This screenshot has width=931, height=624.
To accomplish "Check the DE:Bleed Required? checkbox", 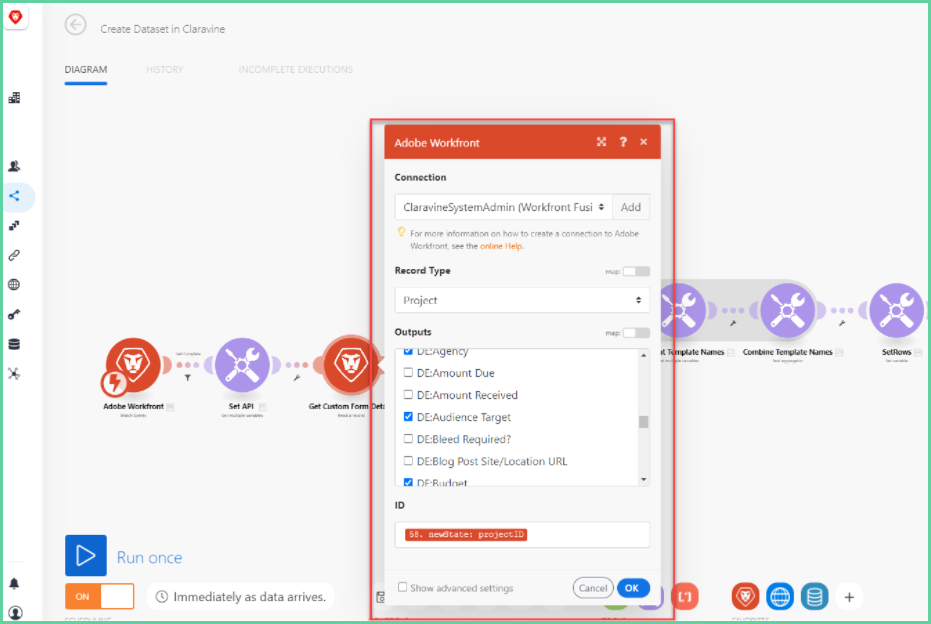I will coord(408,439).
